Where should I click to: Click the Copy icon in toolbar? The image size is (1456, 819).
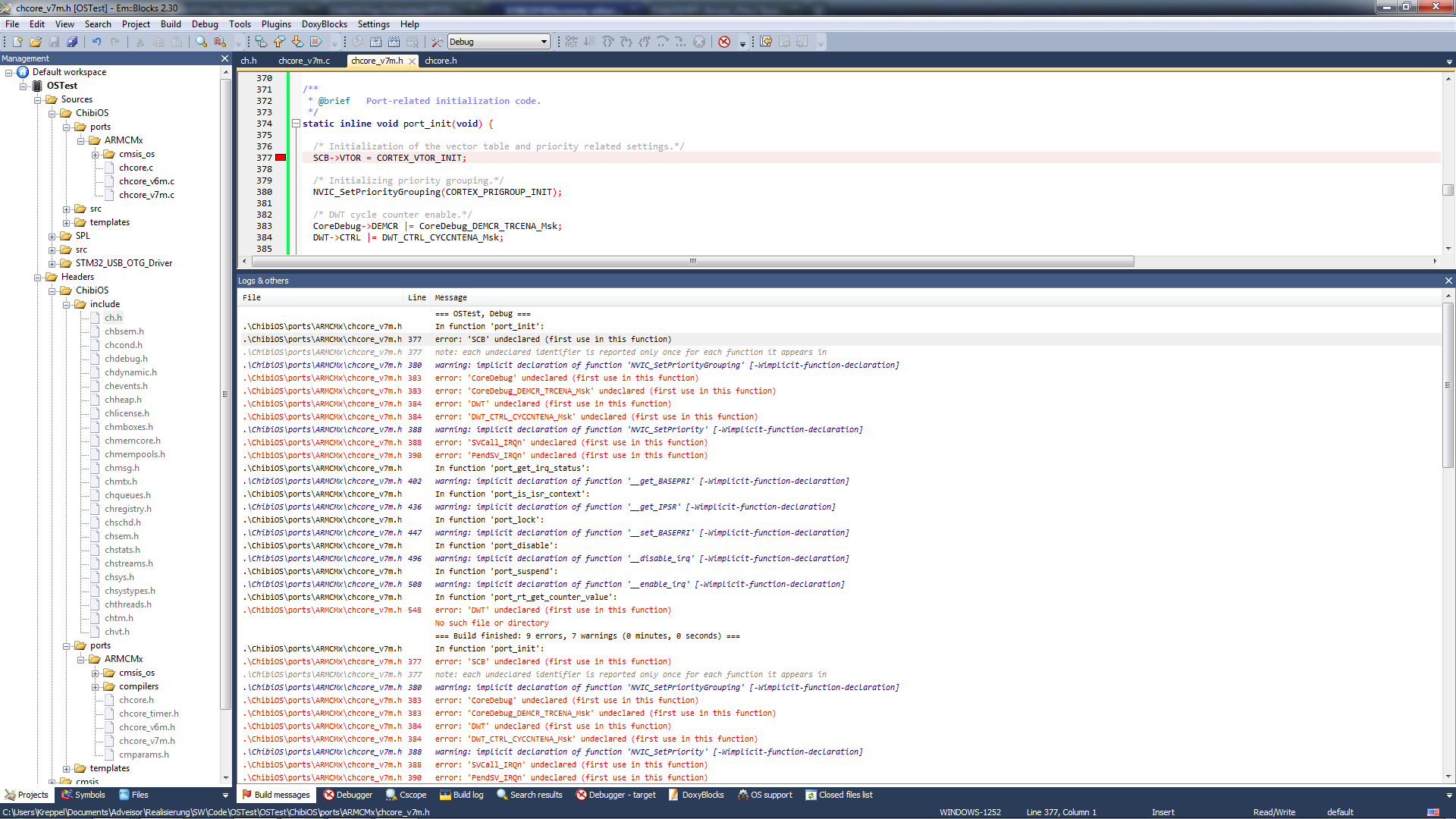(158, 42)
